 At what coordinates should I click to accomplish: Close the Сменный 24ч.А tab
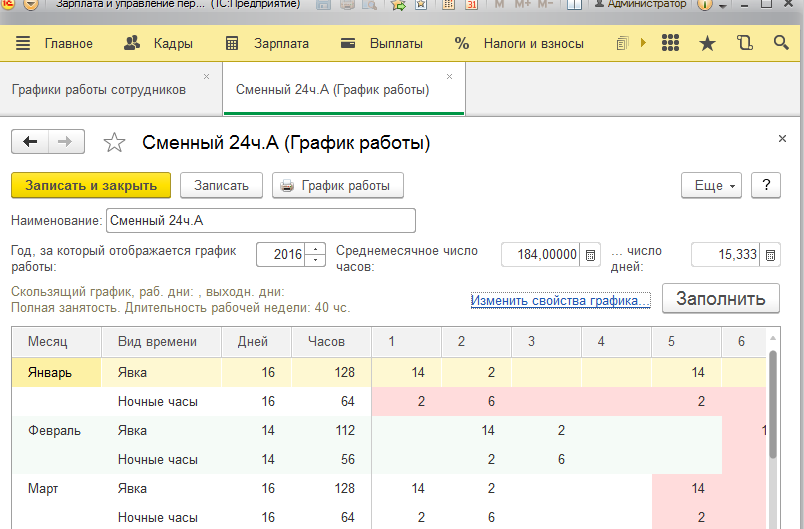tap(449, 76)
